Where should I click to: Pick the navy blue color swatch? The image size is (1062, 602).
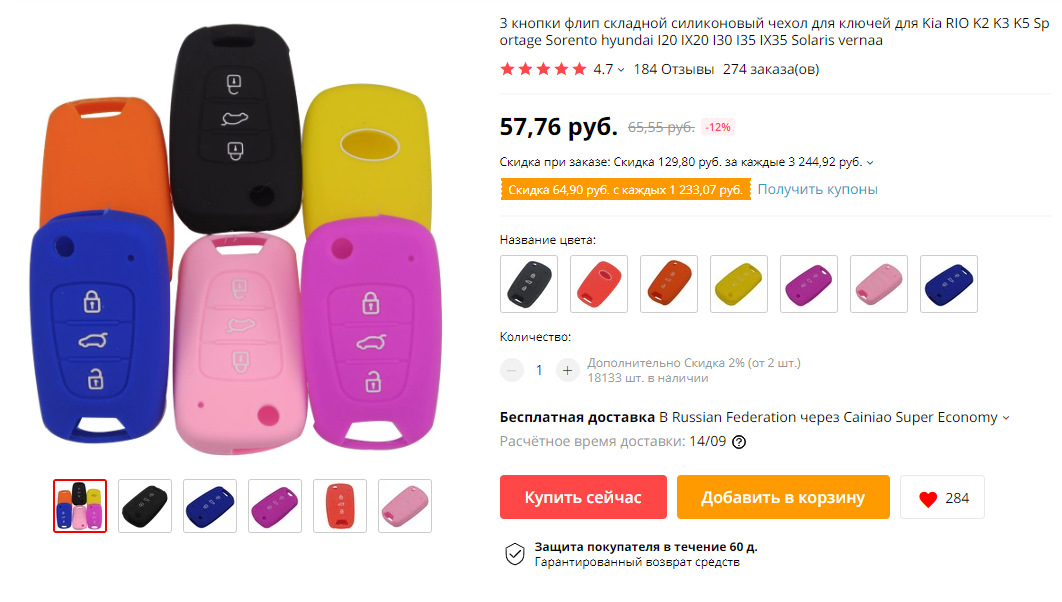pos(949,284)
